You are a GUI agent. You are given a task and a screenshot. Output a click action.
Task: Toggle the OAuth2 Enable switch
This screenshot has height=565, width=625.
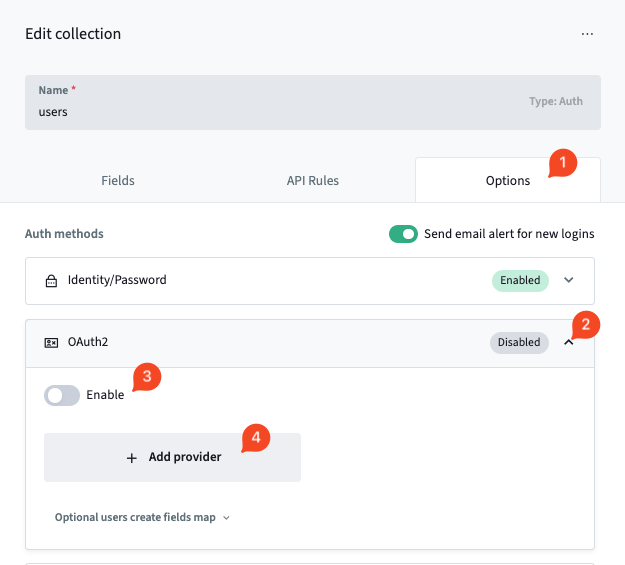pos(61,395)
